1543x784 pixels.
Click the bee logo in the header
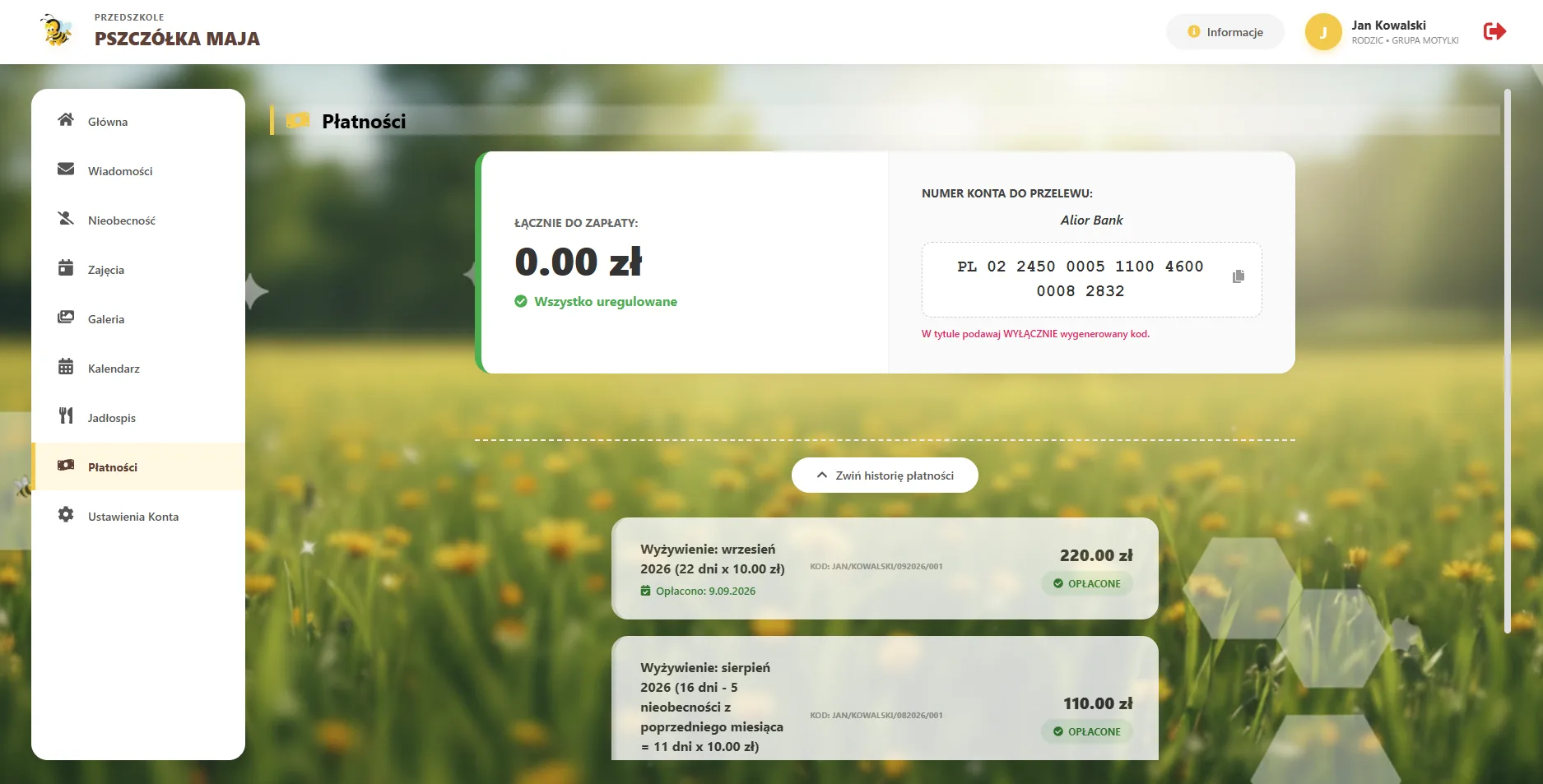[57, 30]
